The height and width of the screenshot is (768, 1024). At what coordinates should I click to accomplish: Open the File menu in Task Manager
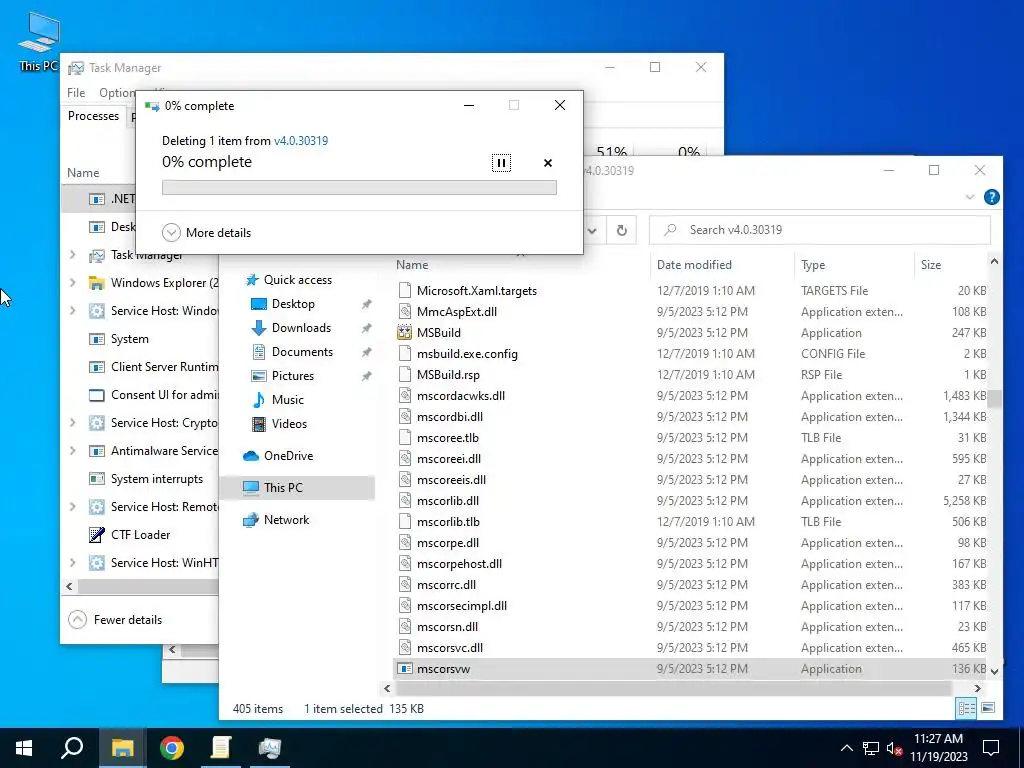tap(76, 93)
